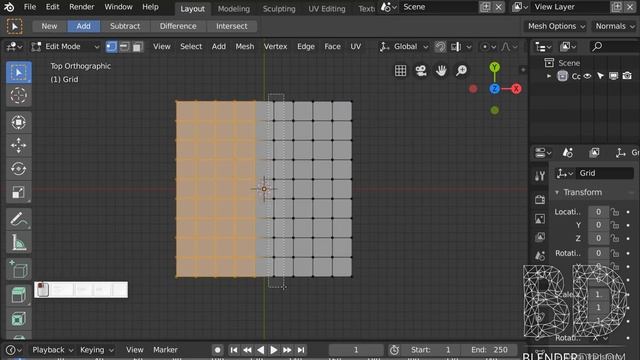
Task: Switch to vertex select mode
Action: point(111,47)
